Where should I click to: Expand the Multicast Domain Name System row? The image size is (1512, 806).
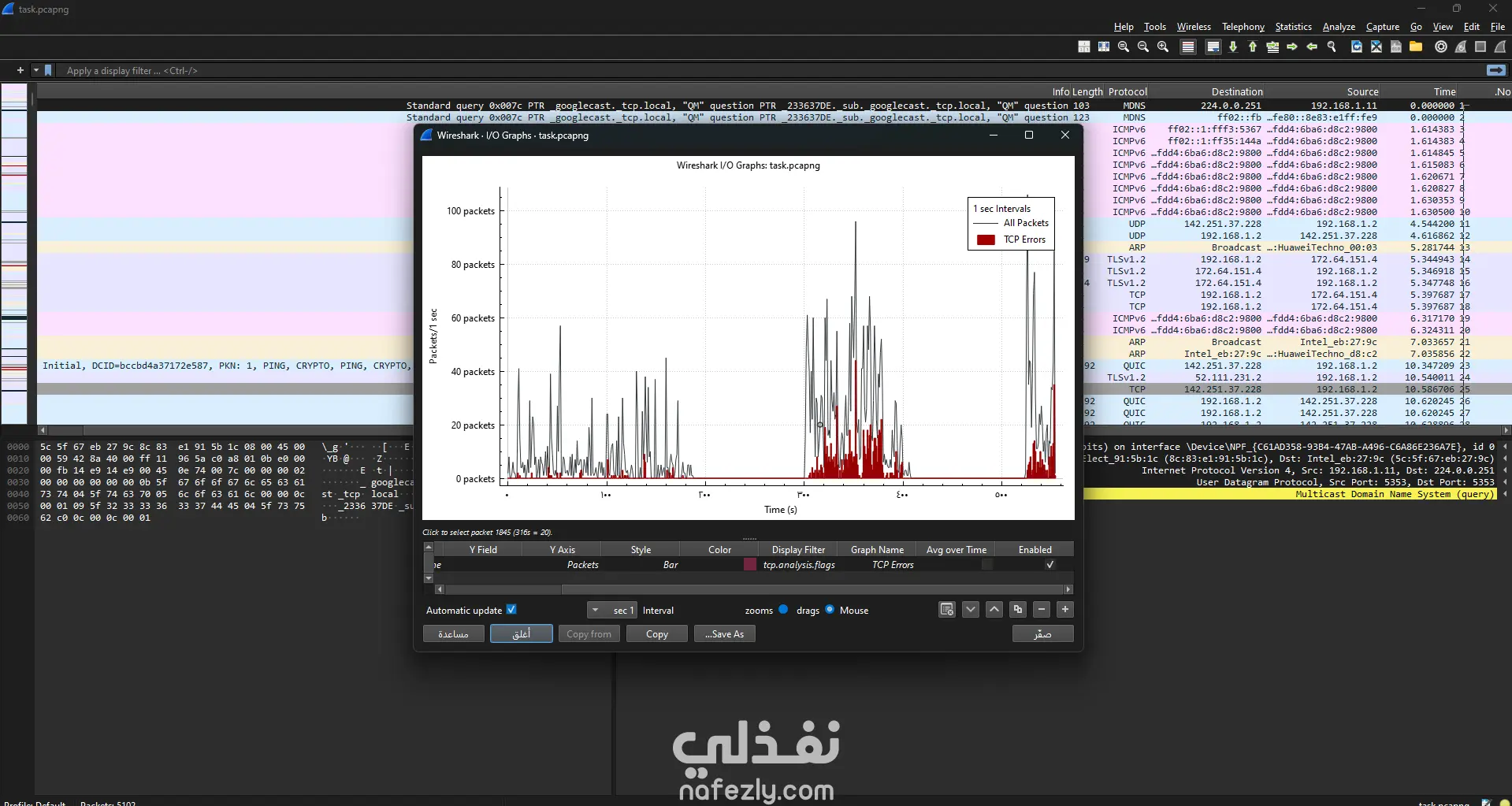1505,494
